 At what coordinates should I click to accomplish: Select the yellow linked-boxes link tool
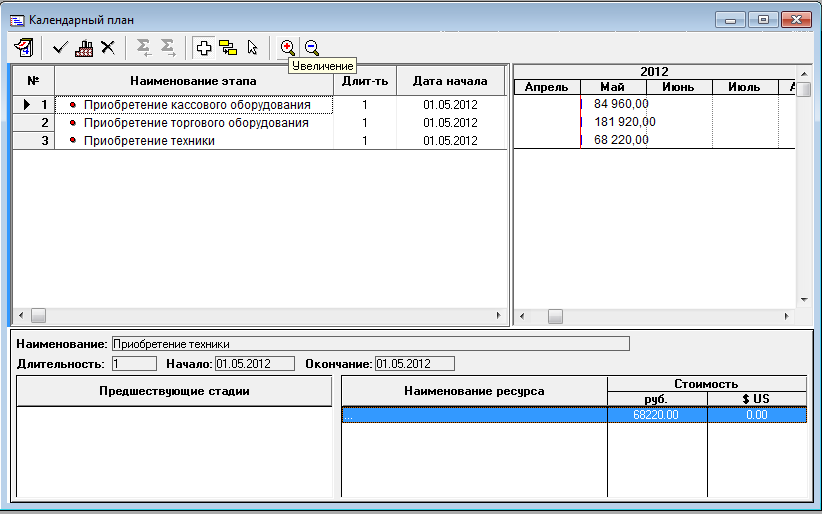[228, 48]
